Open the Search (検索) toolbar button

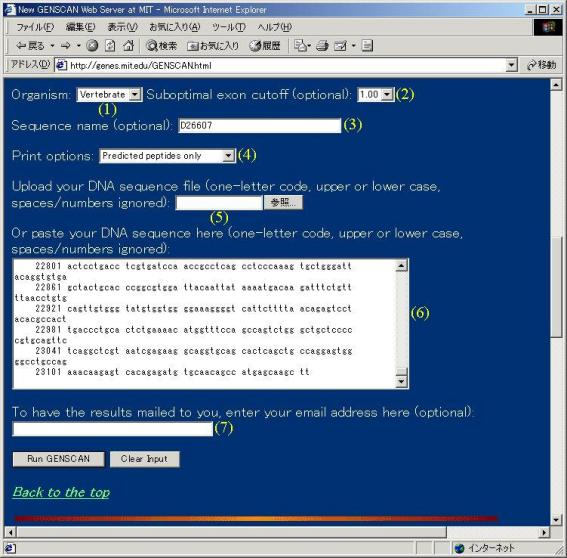coord(162,46)
